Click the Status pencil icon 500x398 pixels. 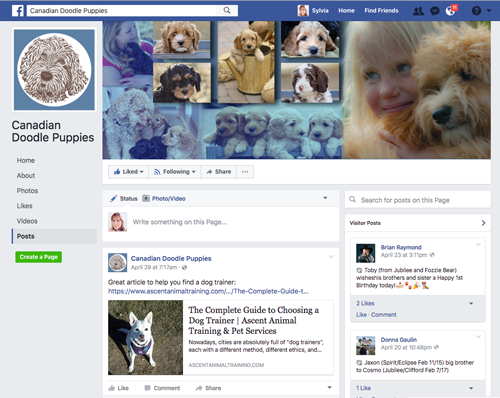(x=113, y=199)
